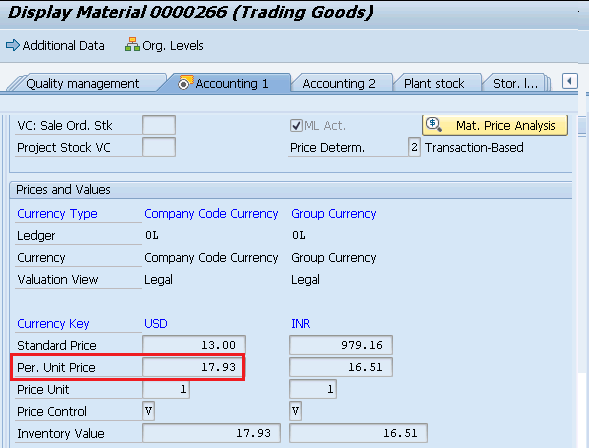The image size is (589, 448).
Task: Open the Plant stock tab
Action: tap(434, 83)
